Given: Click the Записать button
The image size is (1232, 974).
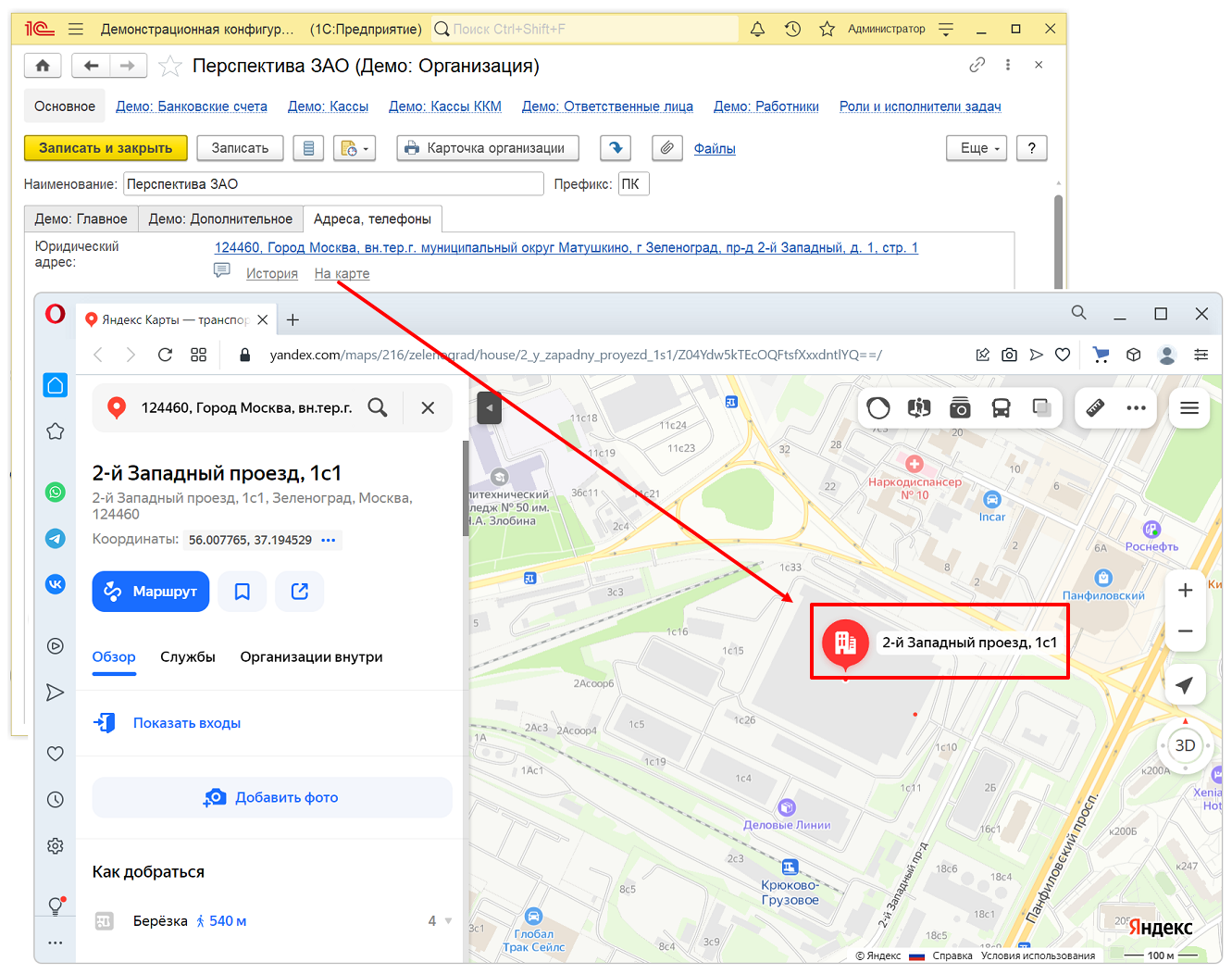Looking at the screenshot, I should tap(240, 148).
